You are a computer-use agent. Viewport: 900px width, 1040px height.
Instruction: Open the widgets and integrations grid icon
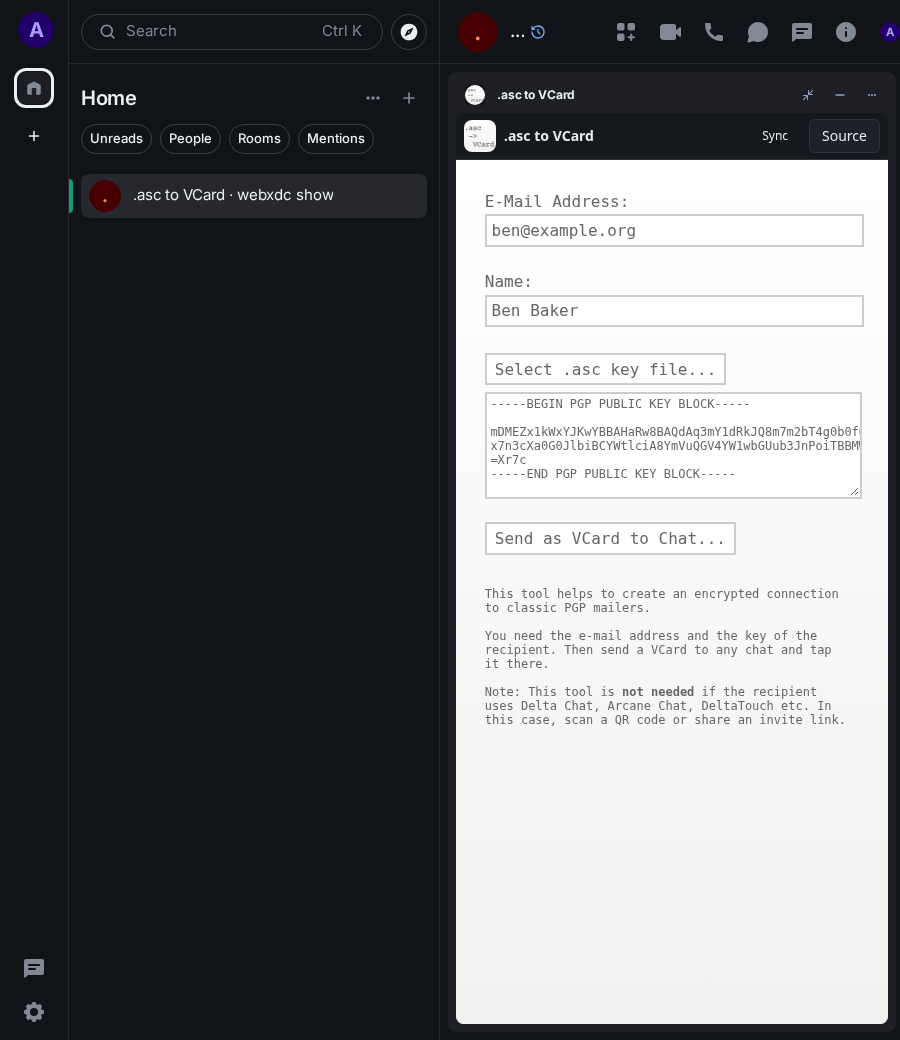coord(626,32)
